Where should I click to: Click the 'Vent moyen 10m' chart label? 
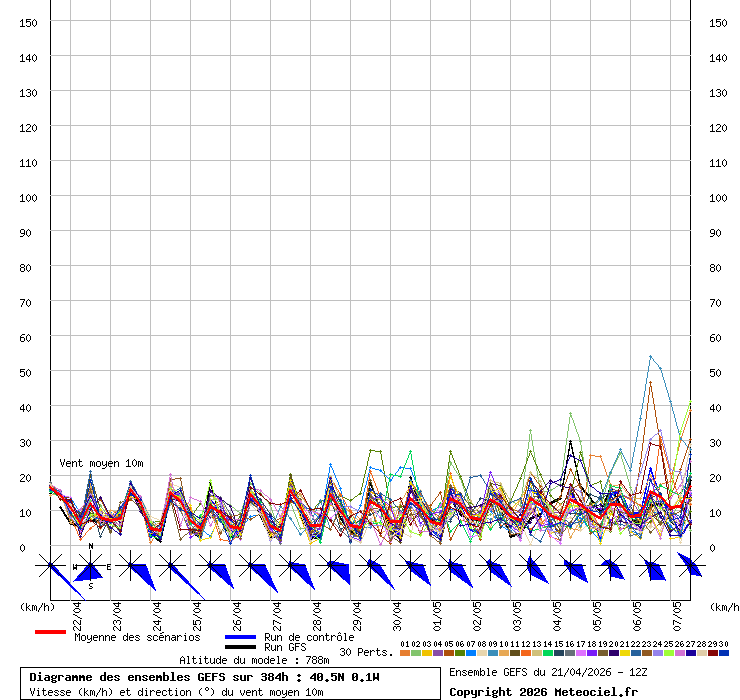click(101, 463)
